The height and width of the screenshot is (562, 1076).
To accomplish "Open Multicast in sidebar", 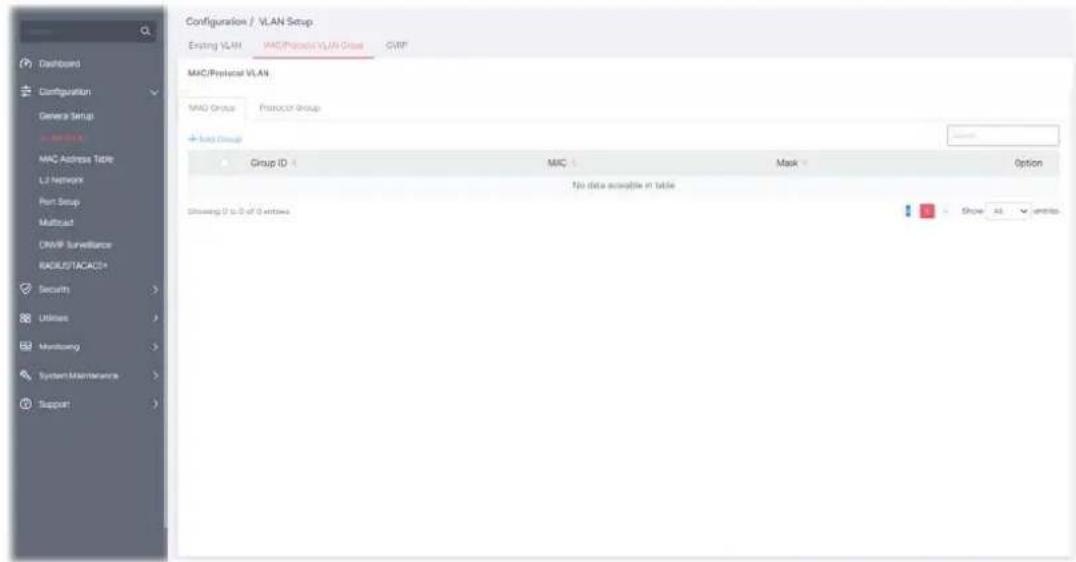I will click(56, 223).
